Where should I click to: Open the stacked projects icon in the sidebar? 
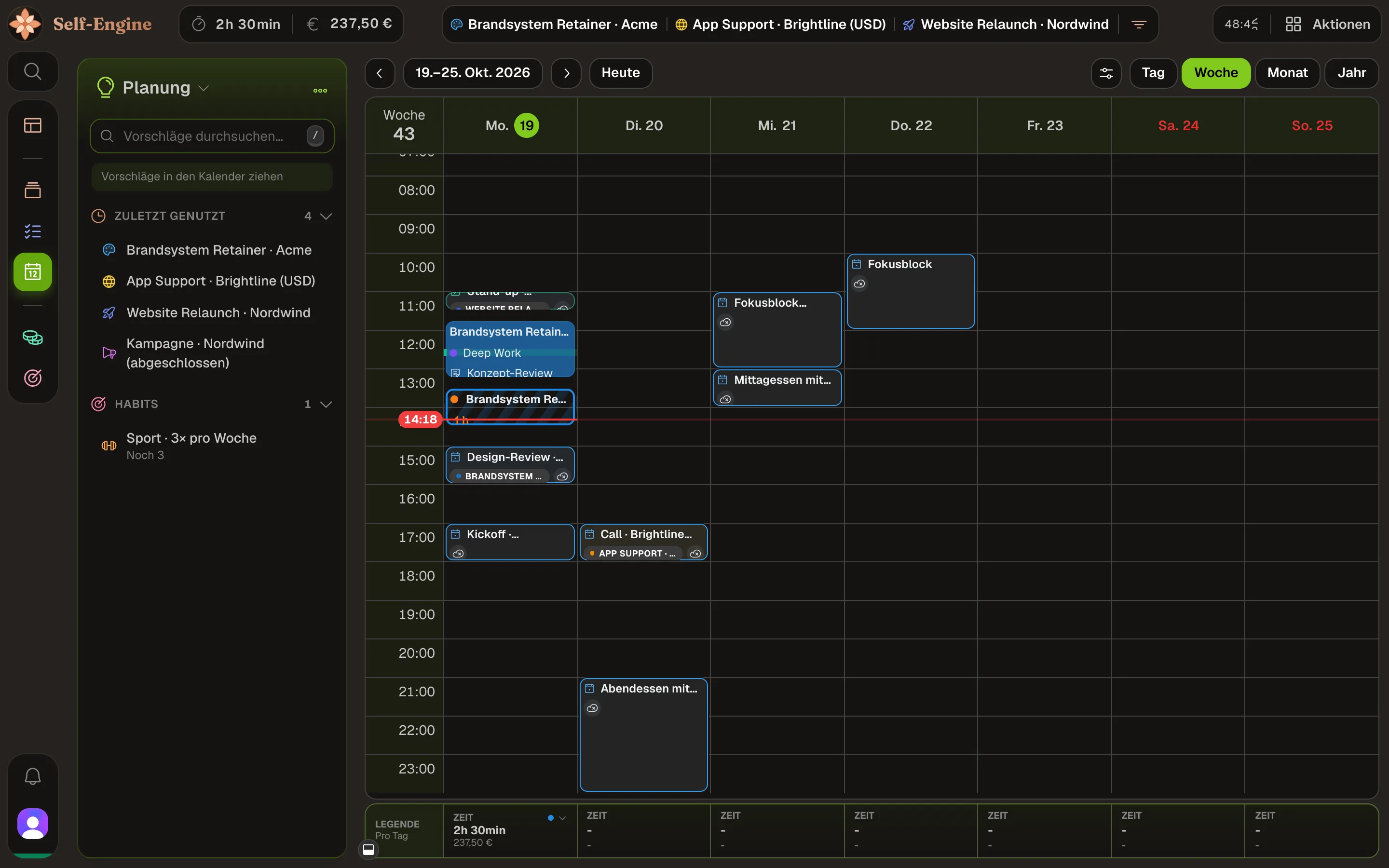(x=32, y=190)
